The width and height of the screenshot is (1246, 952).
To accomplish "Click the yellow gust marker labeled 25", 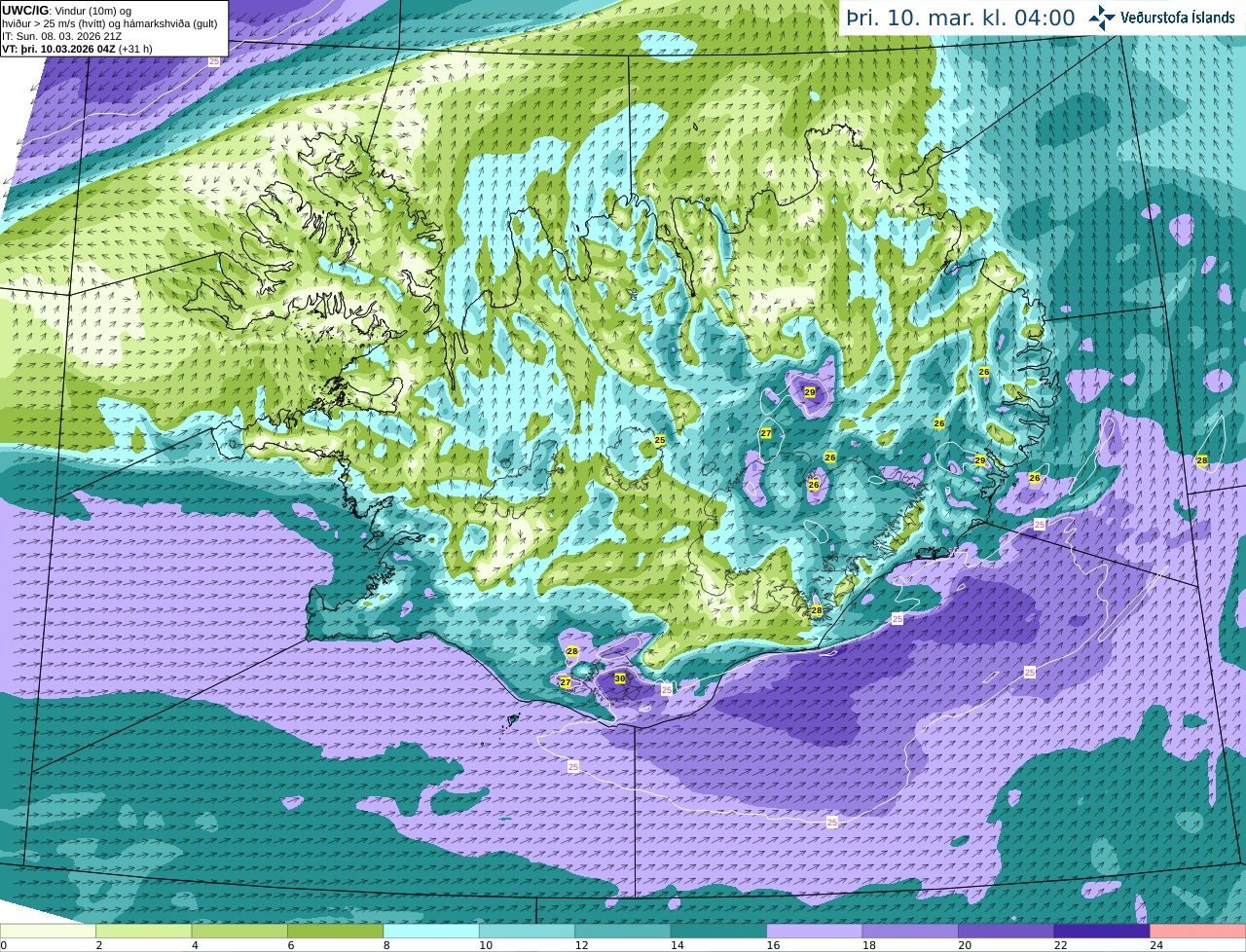I will point(660,441).
